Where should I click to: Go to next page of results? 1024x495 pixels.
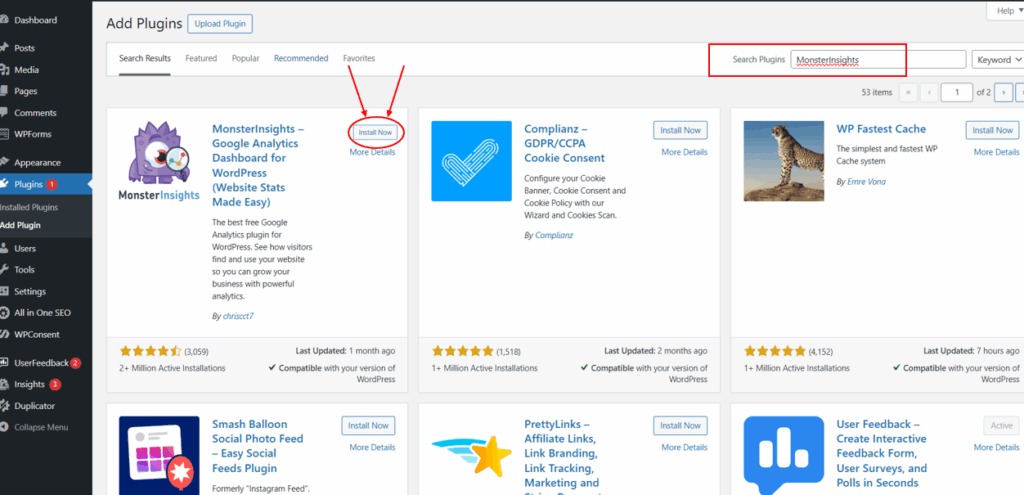[1004, 93]
